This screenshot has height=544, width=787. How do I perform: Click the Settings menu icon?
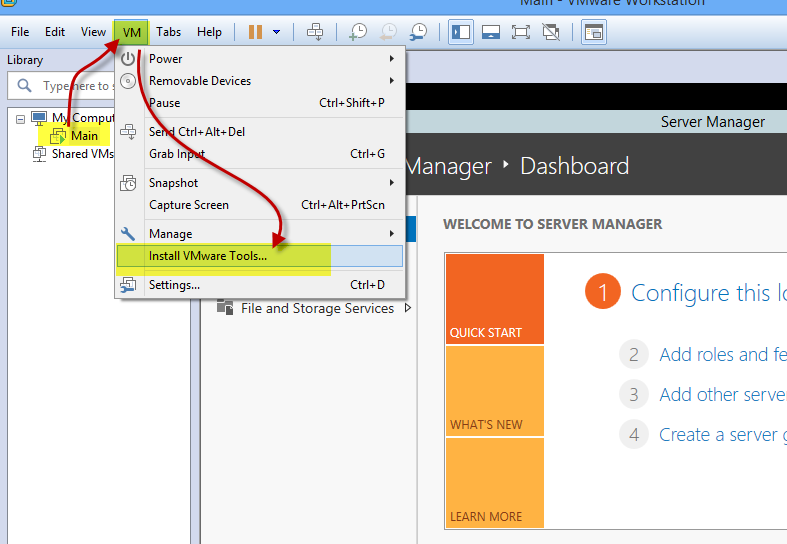[128, 285]
